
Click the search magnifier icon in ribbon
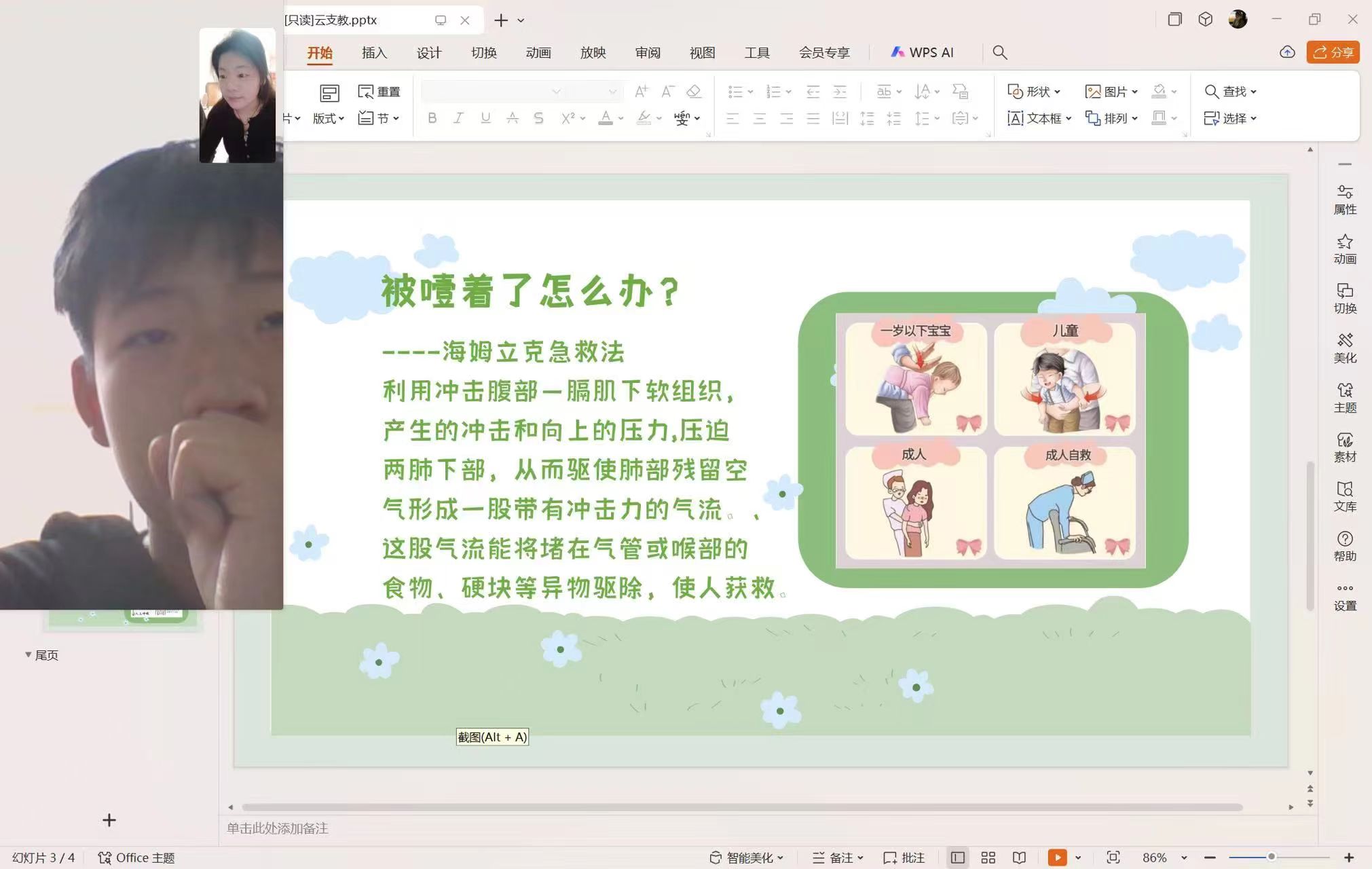pyautogui.click(x=999, y=52)
